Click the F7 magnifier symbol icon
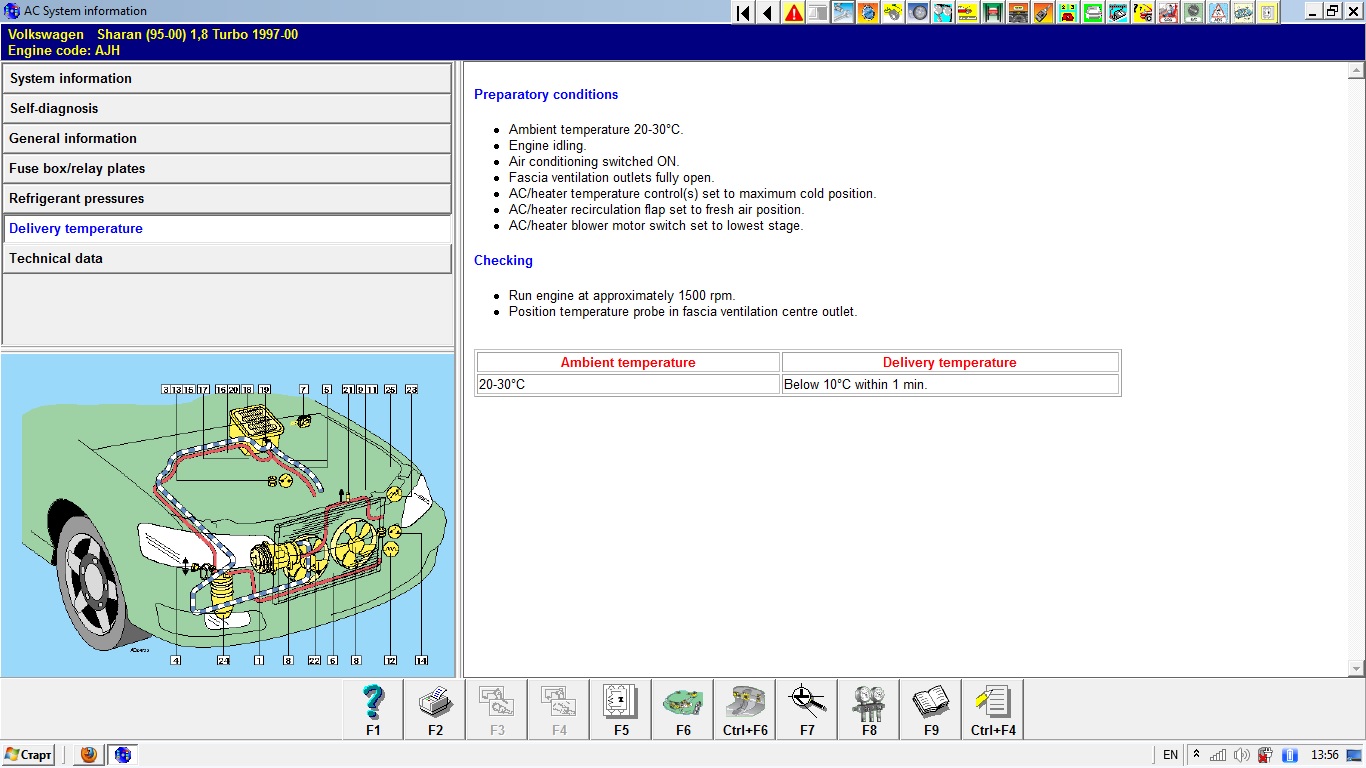The image size is (1366, 768). coord(807,709)
